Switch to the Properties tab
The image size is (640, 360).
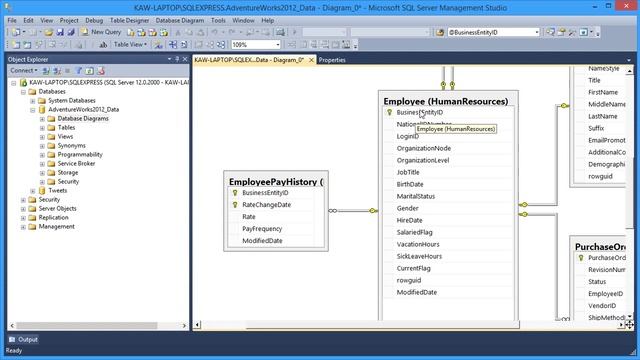332,60
